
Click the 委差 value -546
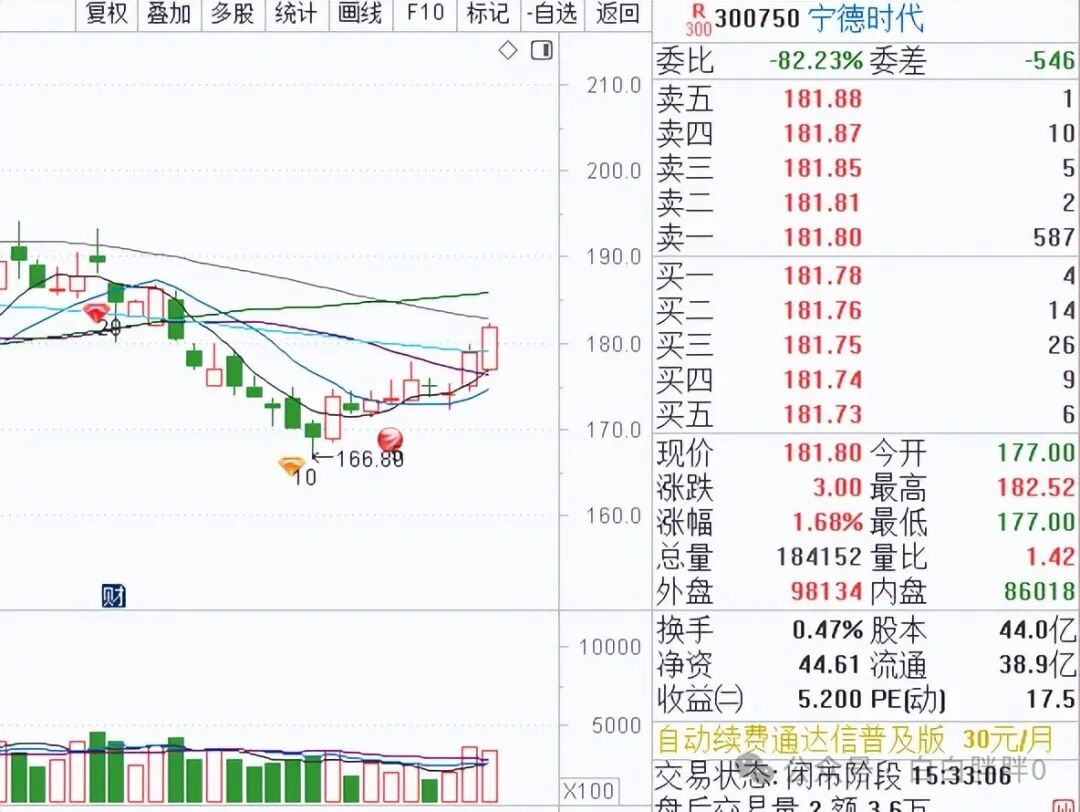(1050, 61)
